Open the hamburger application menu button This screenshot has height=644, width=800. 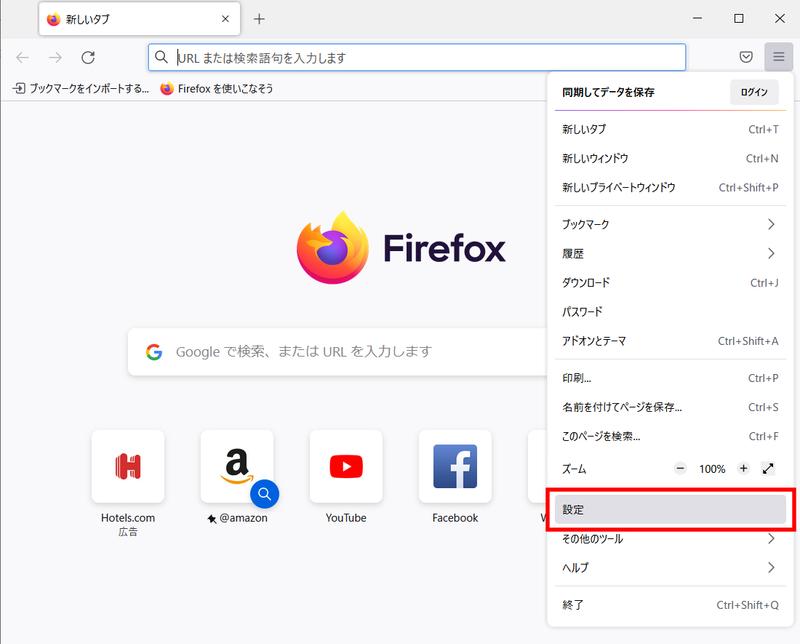click(x=778, y=57)
